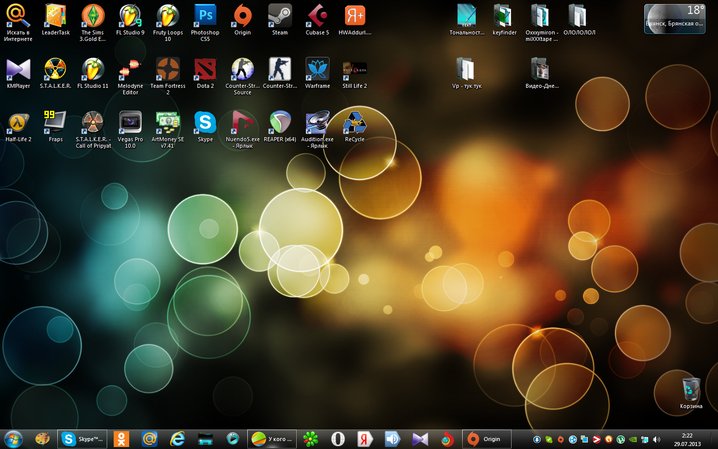Screen dimensions: 718x449
Task: Open S.T.A.L.K.E.R. Call of Pripyat shortcut
Action: pos(93,130)
